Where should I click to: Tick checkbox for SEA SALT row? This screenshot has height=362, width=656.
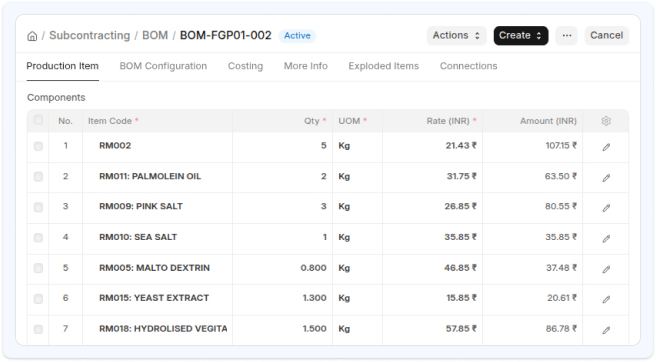38,238
